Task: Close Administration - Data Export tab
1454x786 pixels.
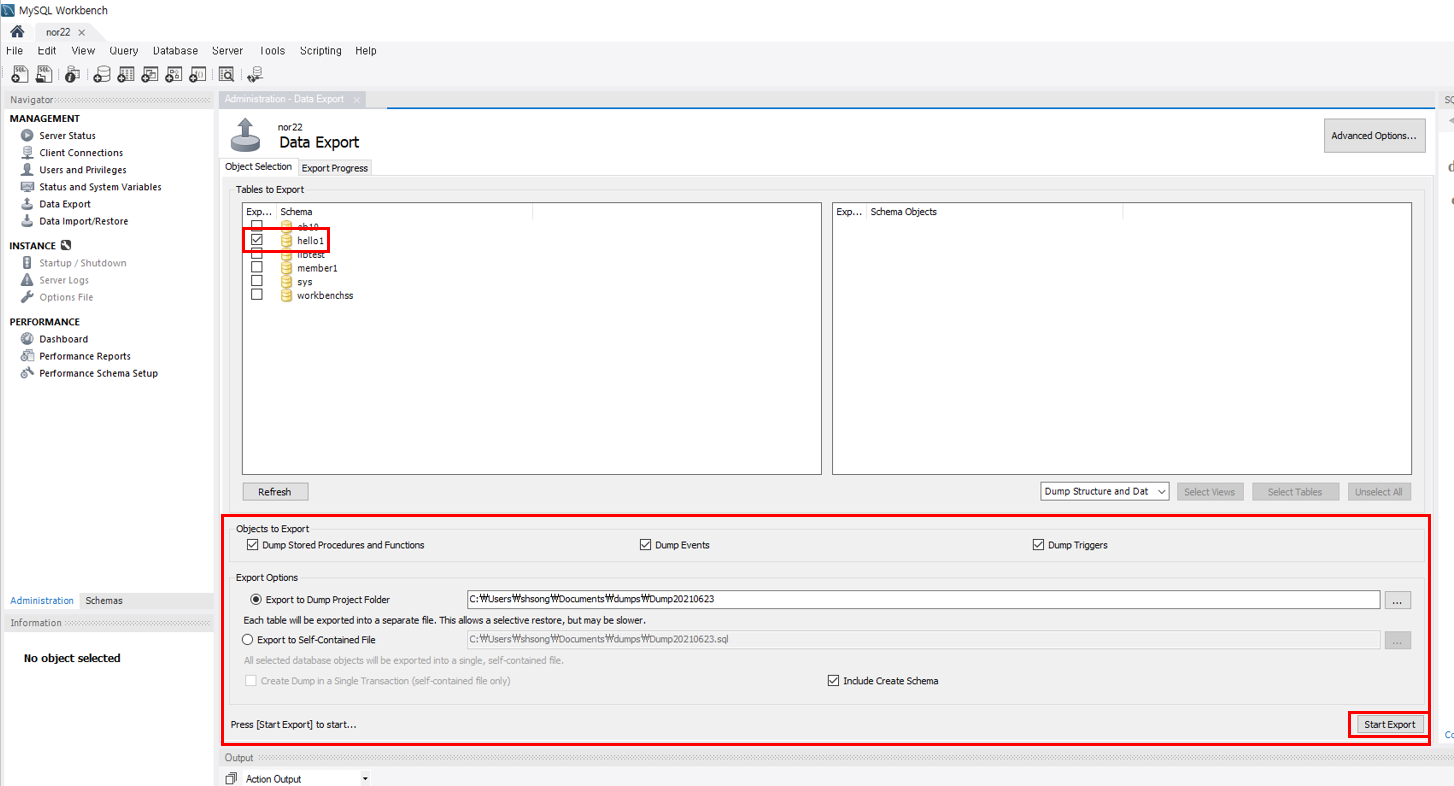Action: pos(356,100)
